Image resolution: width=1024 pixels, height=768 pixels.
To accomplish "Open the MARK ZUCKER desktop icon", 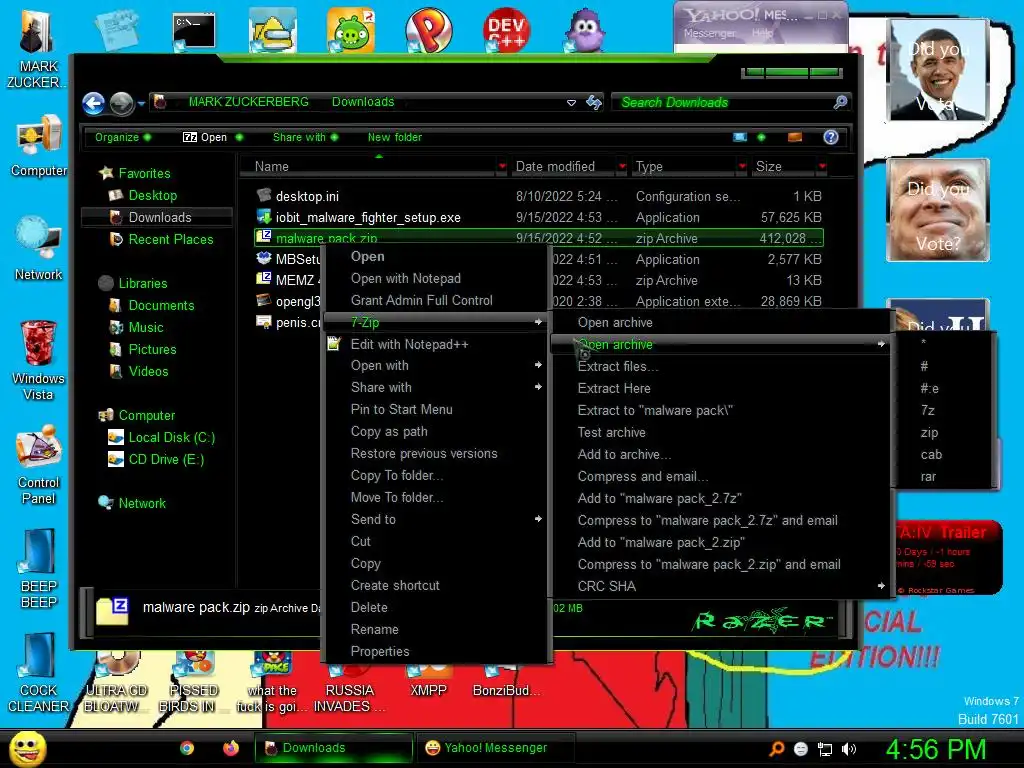I will [37, 49].
